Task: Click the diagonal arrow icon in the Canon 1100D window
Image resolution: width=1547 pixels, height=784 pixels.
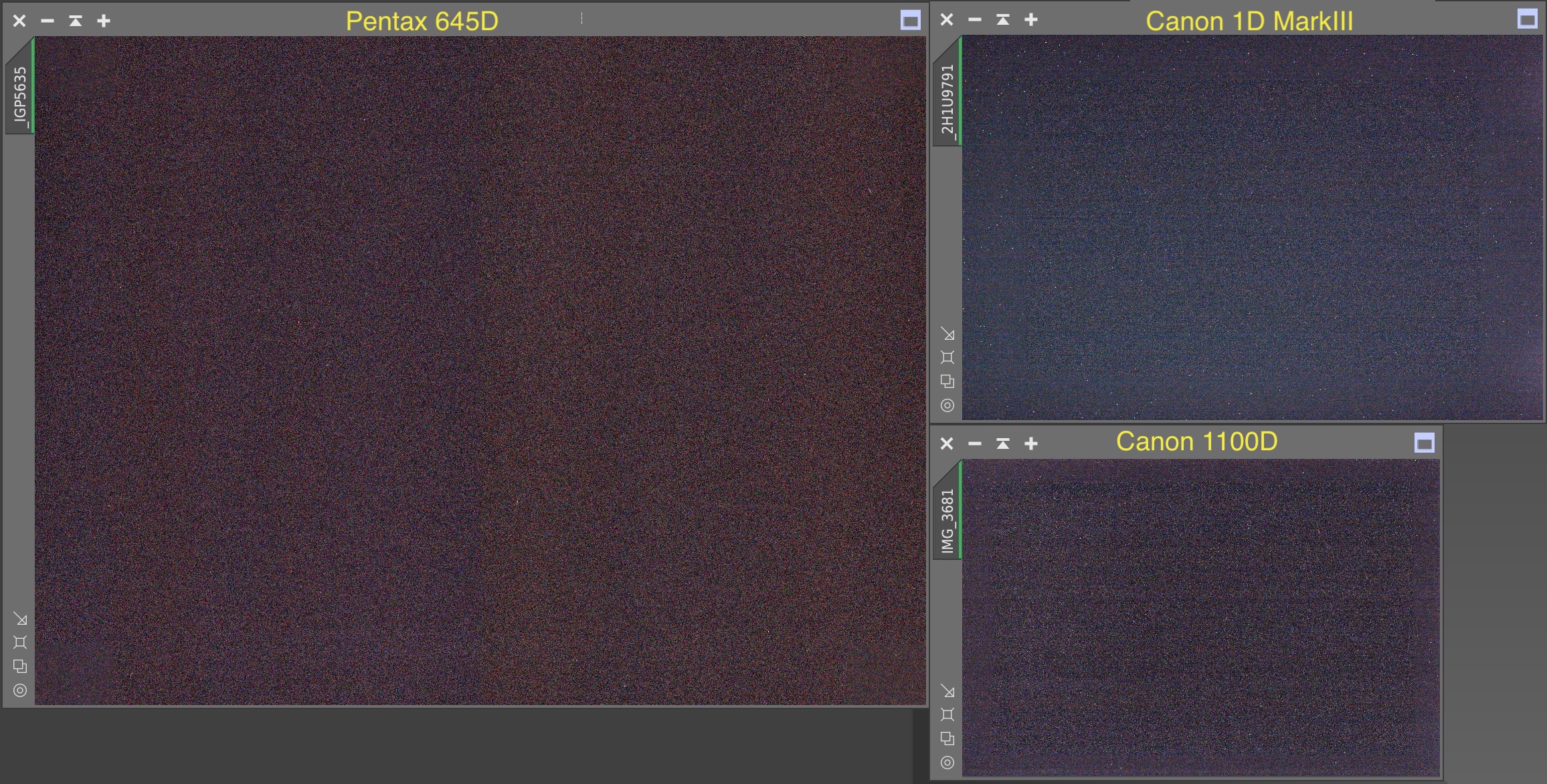Action: (x=947, y=691)
